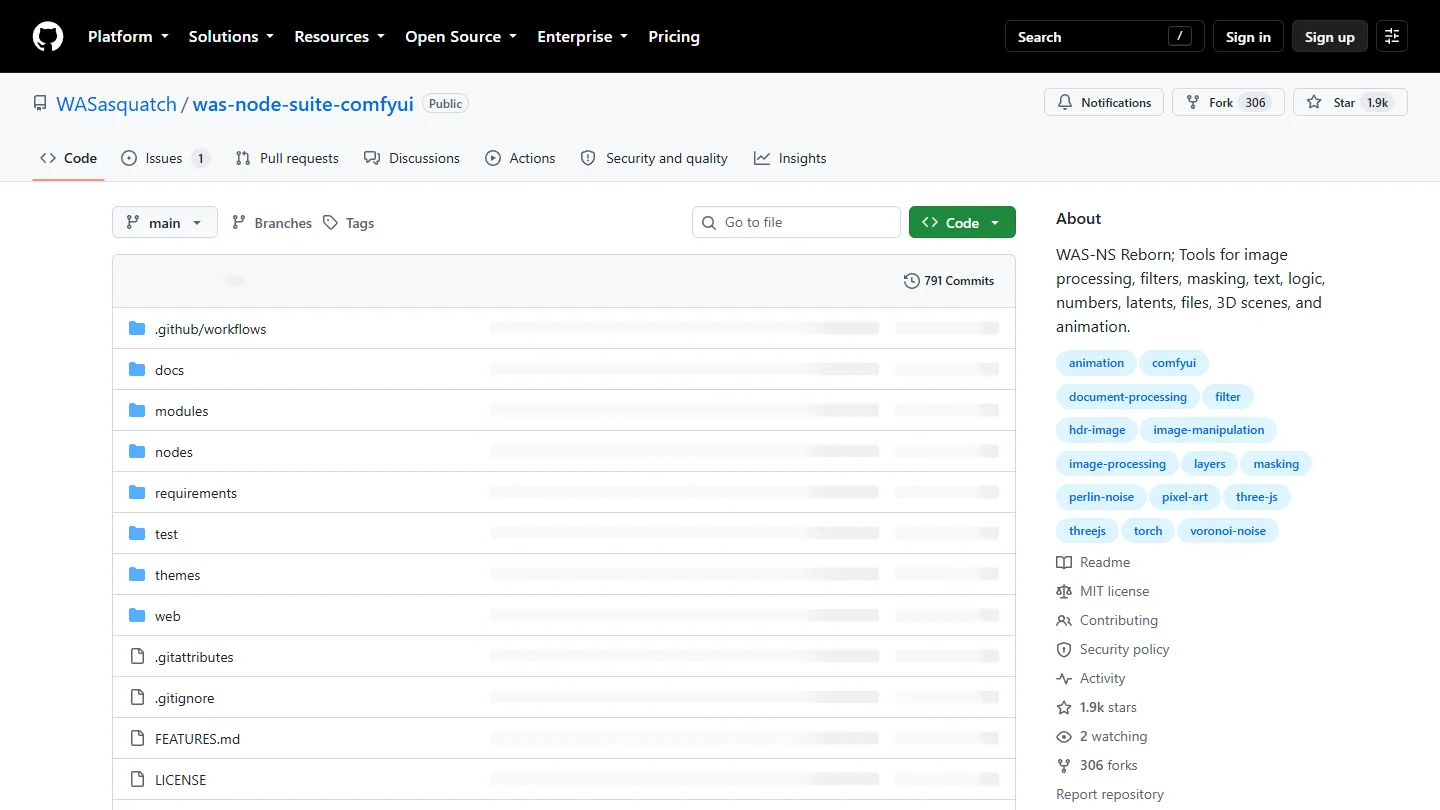Click the eye icon next to 2 watching
Screen dimensions: 1440x810
click(x=1064, y=737)
